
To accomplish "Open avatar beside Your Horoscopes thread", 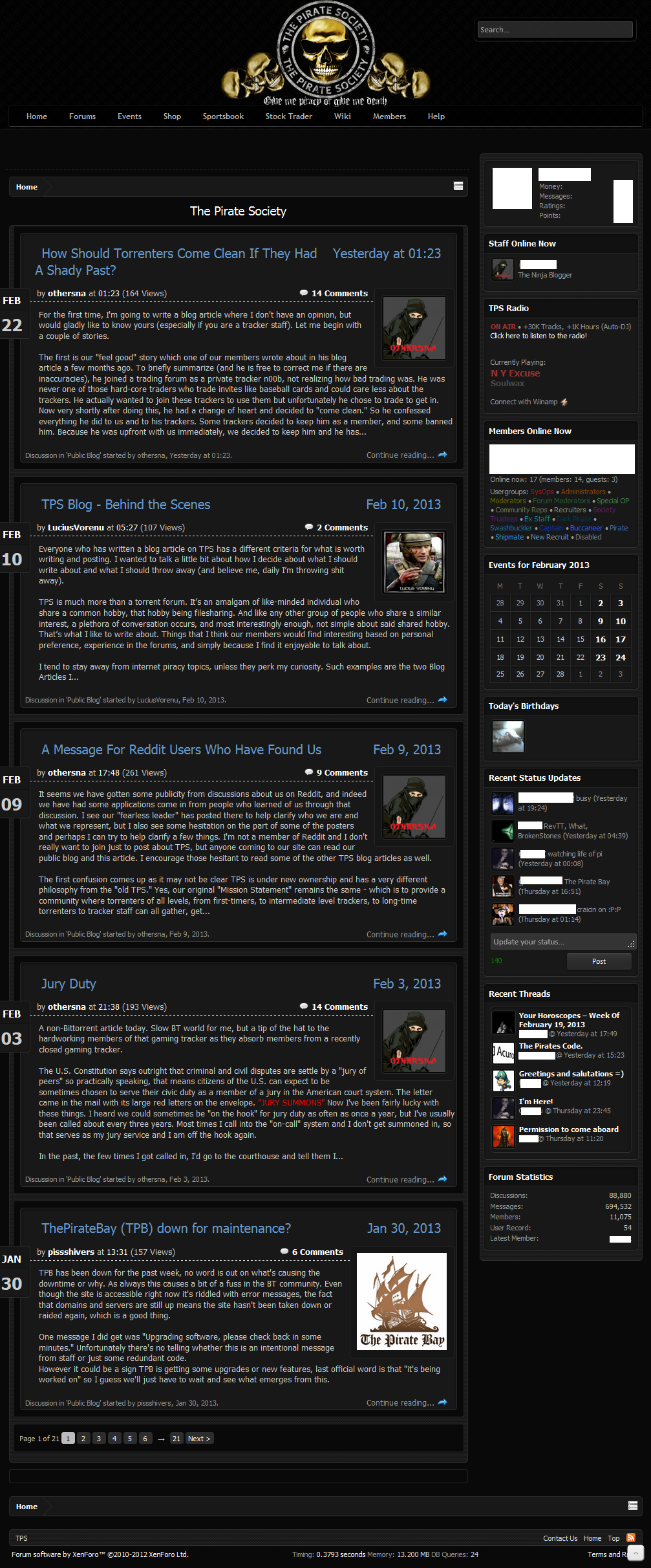I will coord(503,1022).
